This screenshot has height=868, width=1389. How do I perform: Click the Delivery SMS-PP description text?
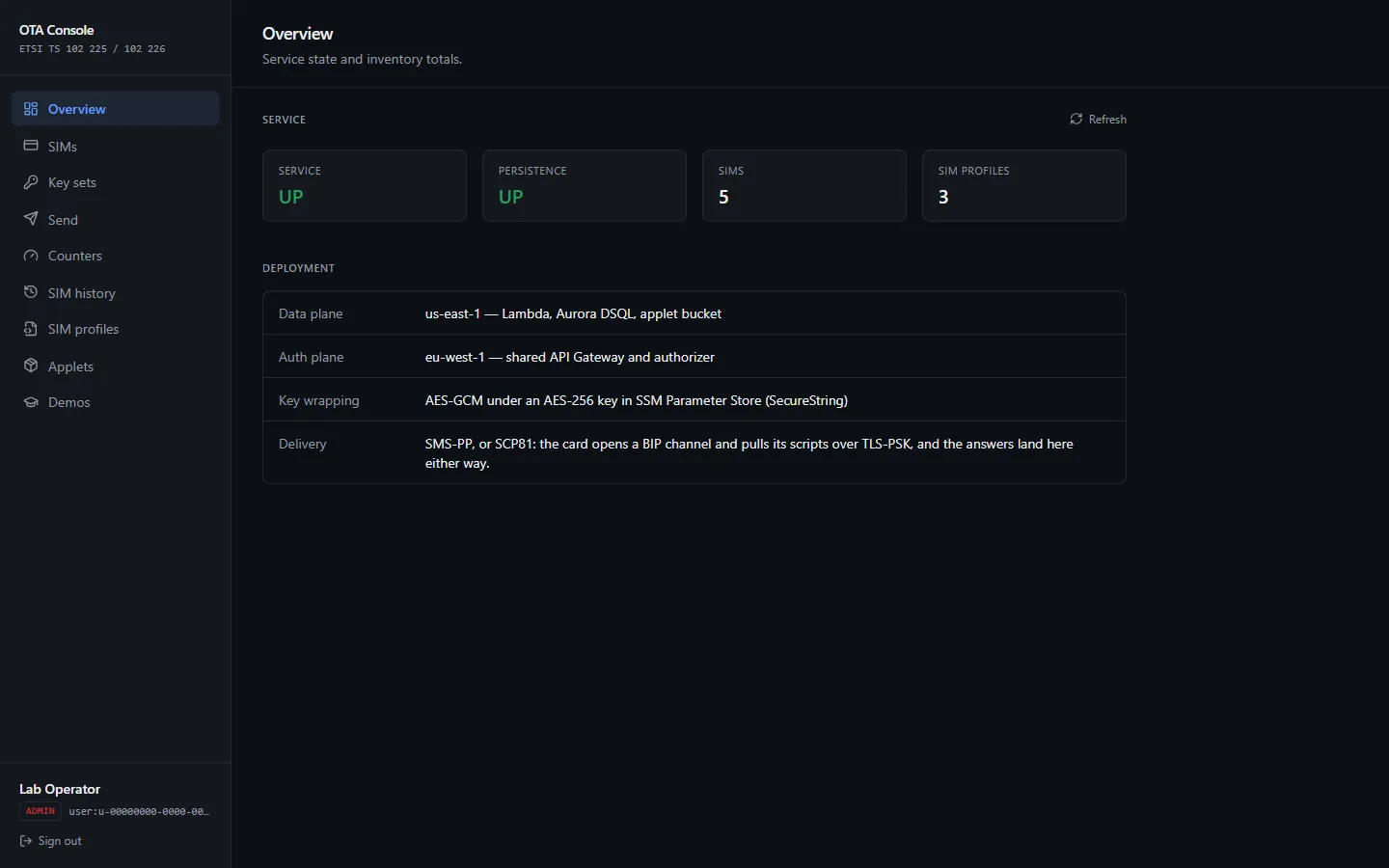[x=749, y=453]
